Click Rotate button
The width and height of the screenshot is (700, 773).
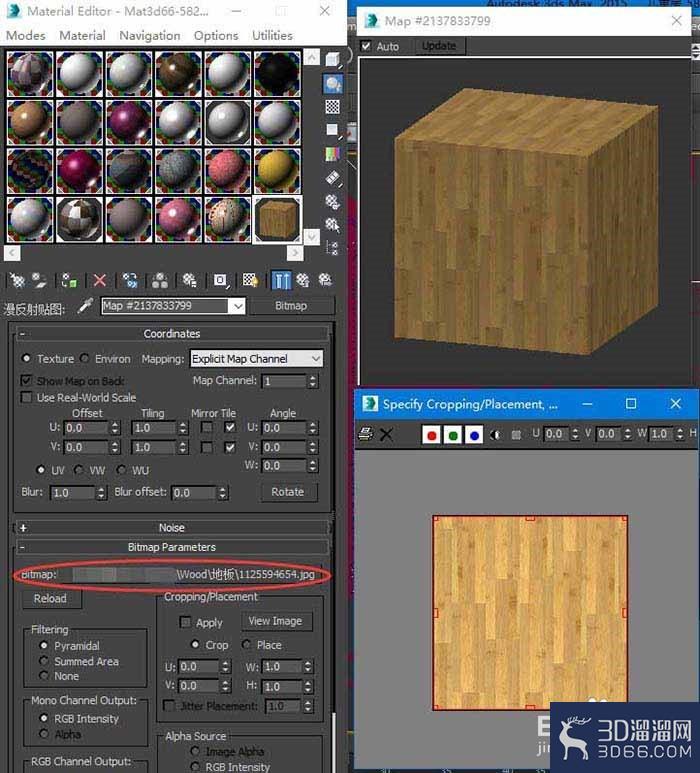[288, 492]
